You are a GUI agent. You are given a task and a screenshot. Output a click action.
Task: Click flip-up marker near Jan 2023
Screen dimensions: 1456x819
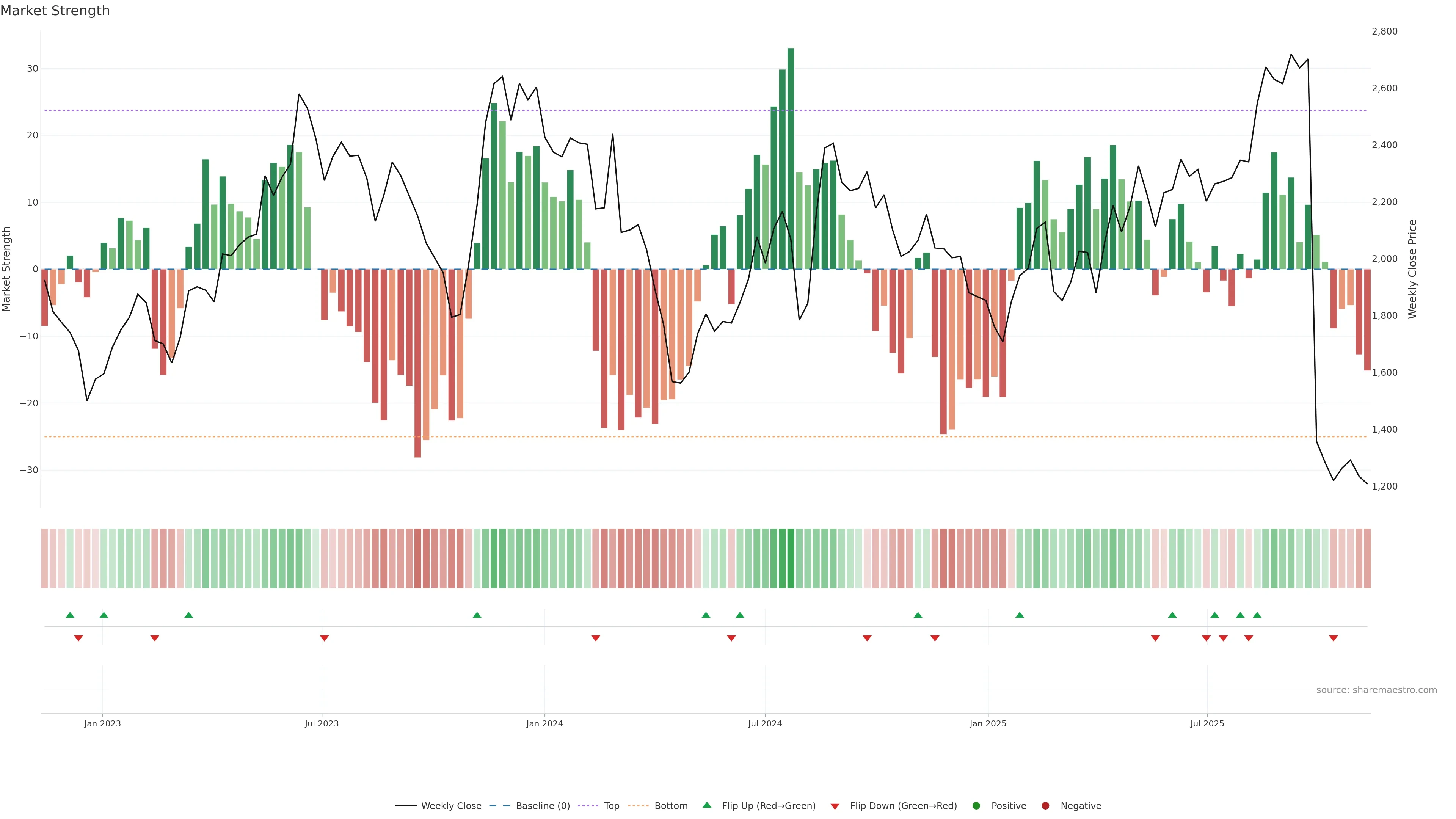104,615
